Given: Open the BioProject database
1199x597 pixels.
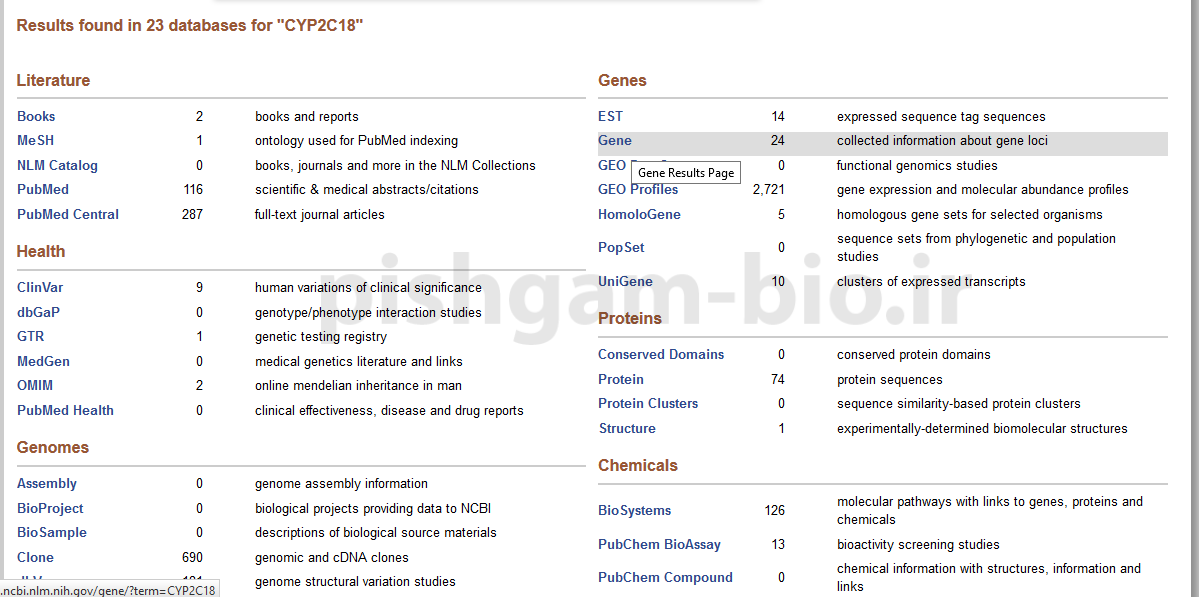Looking at the screenshot, I should (x=50, y=509).
